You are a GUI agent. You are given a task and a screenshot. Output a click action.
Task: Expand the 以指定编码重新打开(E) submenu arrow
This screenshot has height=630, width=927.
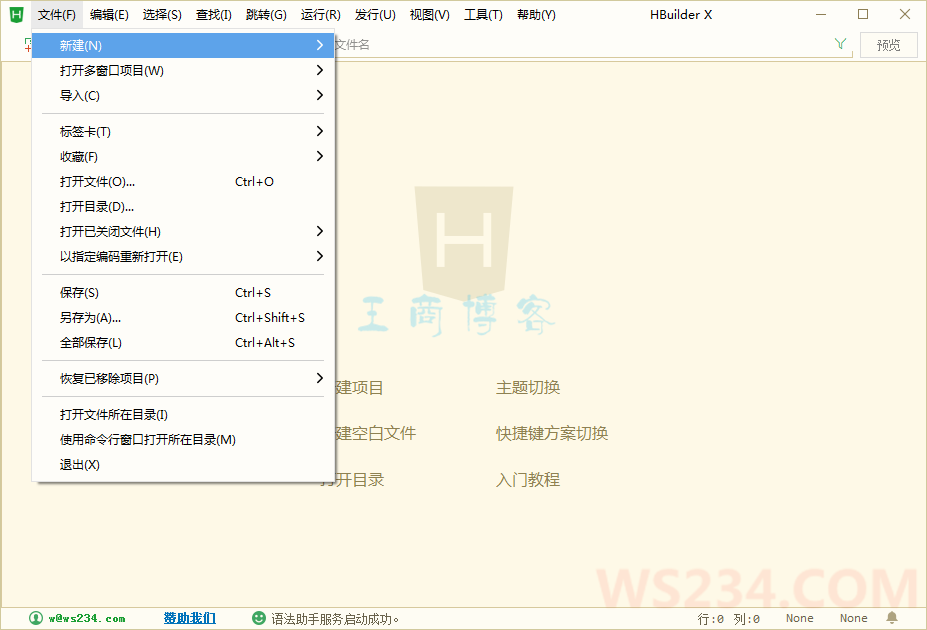[x=319, y=256]
